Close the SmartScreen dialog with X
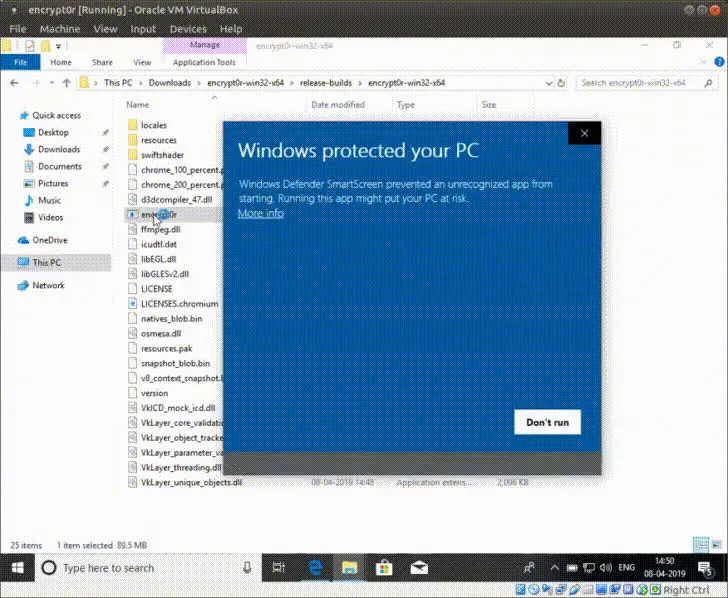The image size is (728, 598). [584, 133]
